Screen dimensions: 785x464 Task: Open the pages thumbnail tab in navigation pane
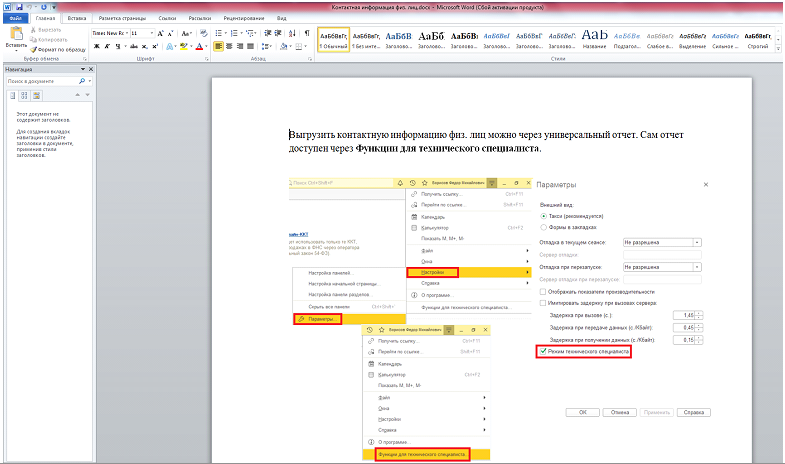[25, 95]
